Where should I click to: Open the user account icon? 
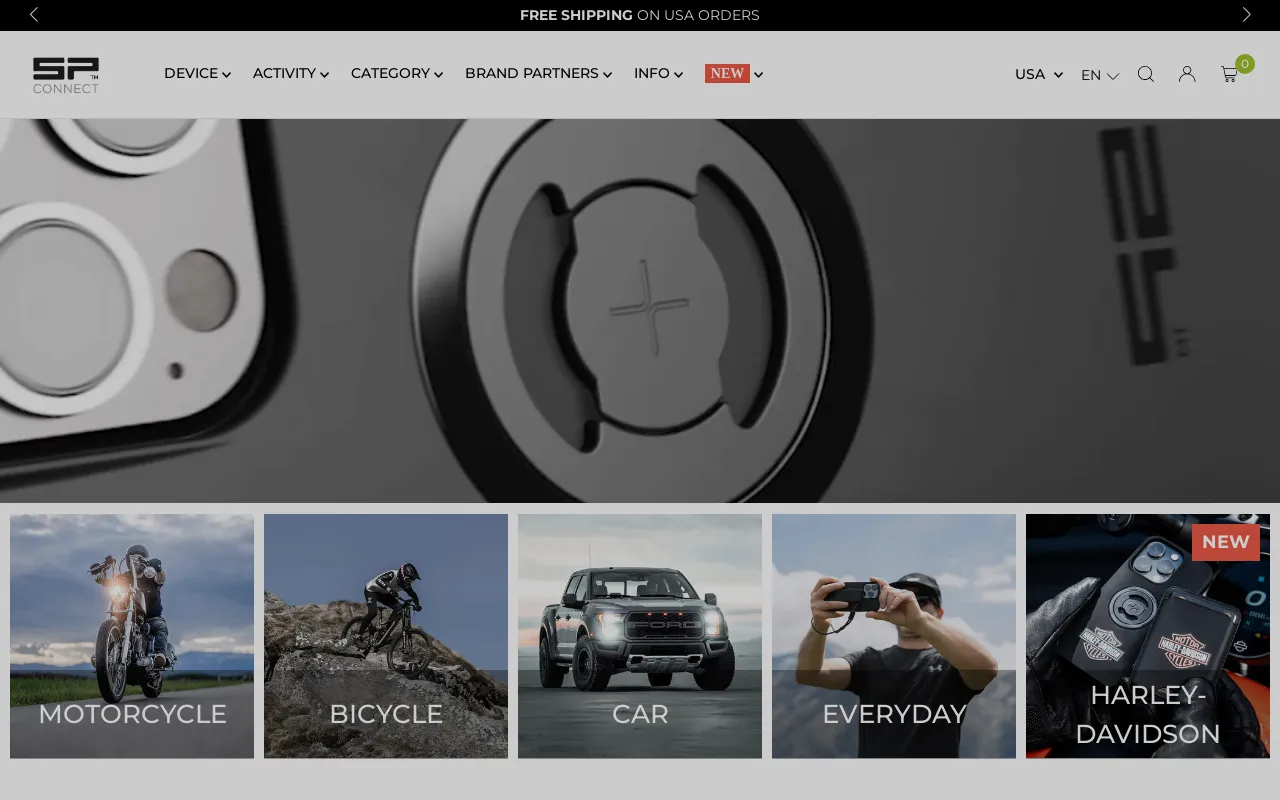(1187, 74)
